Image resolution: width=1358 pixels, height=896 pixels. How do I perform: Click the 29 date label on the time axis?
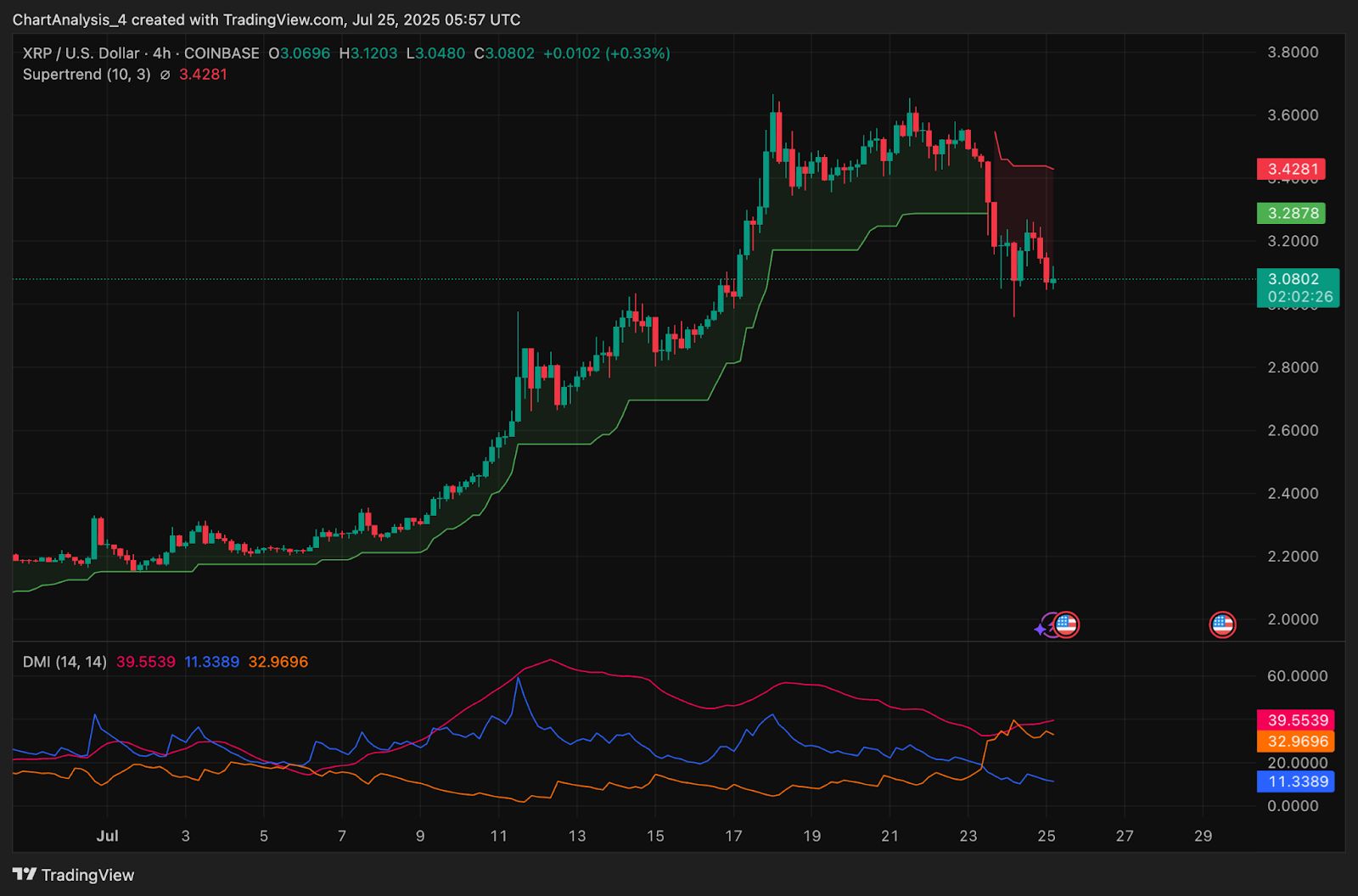pos(1203,836)
